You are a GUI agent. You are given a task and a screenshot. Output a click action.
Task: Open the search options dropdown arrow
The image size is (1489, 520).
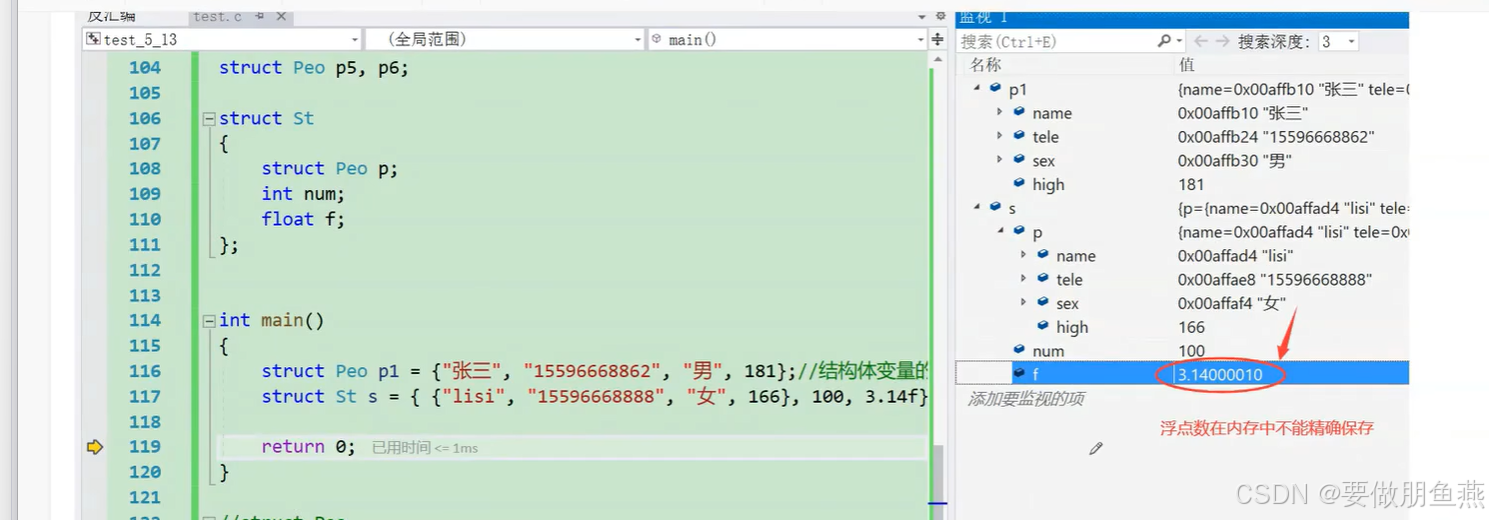pos(1180,41)
